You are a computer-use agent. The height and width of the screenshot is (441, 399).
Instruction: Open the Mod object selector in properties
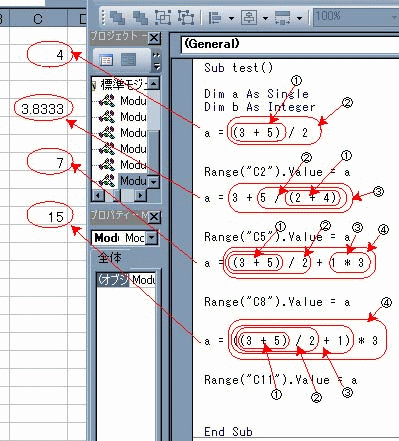(124, 238)
